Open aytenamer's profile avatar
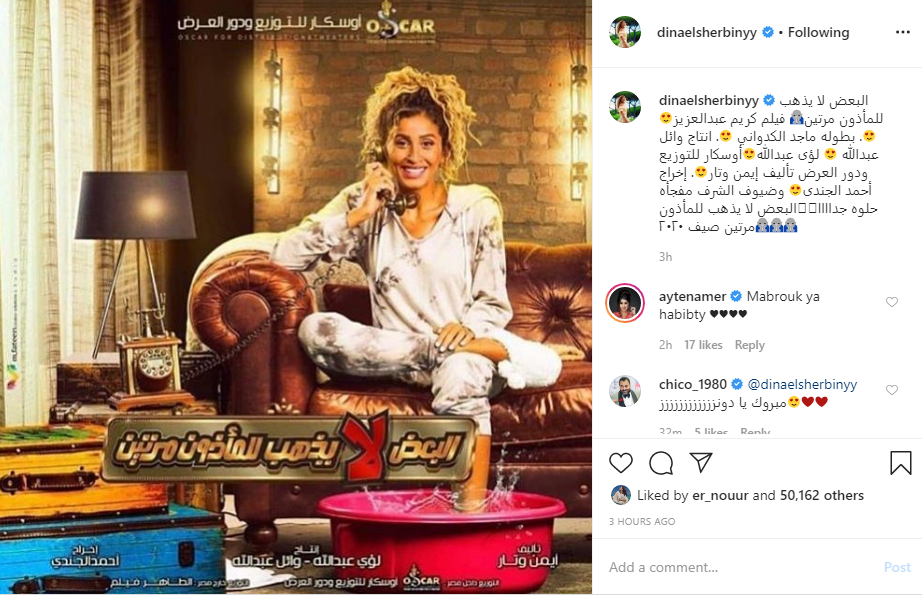 625,303
